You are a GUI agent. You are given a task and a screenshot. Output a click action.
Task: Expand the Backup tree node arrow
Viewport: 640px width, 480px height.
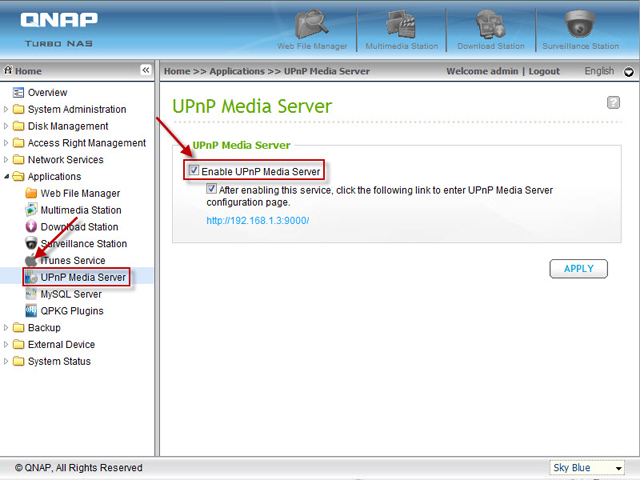pyautogui.click(x=6, y=328)
